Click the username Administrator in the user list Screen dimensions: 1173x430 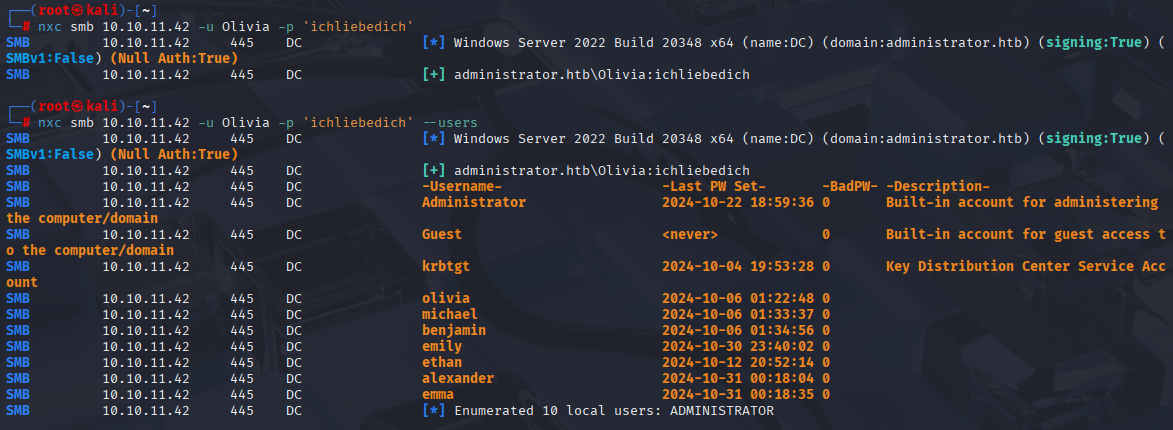coord(474,202)
